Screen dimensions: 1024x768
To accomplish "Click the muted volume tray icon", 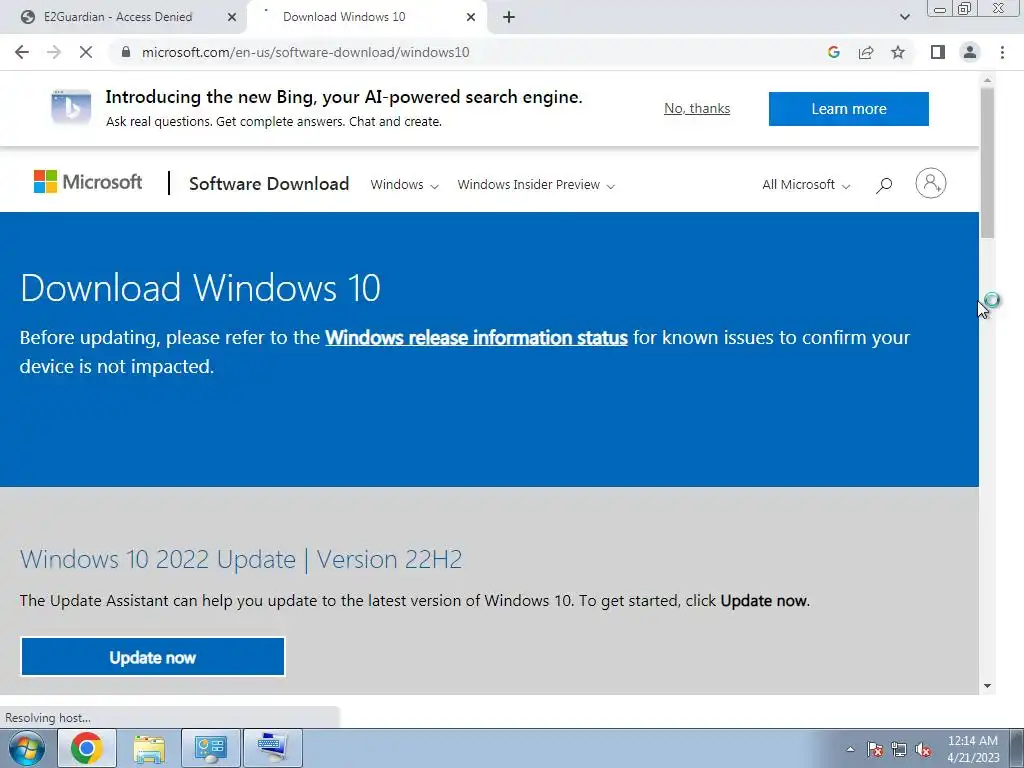I will pos(923,749).
